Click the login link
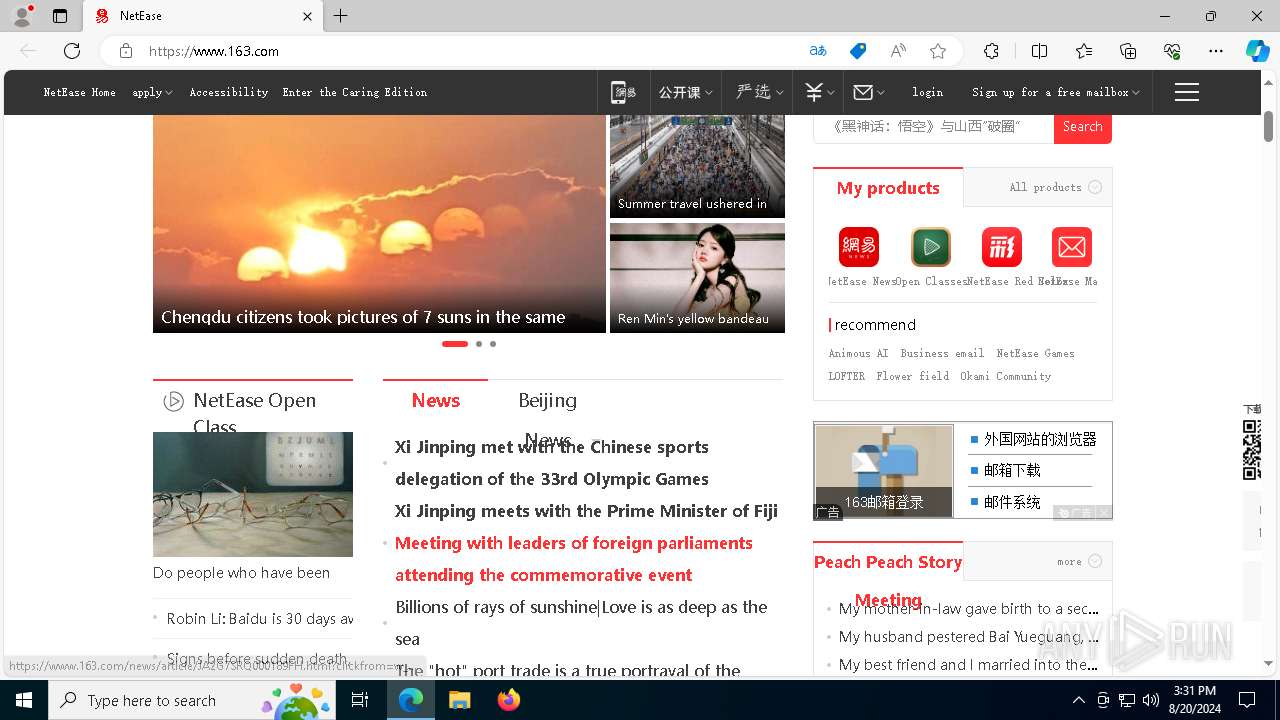 pyautogui.click(x=927, y=92)
